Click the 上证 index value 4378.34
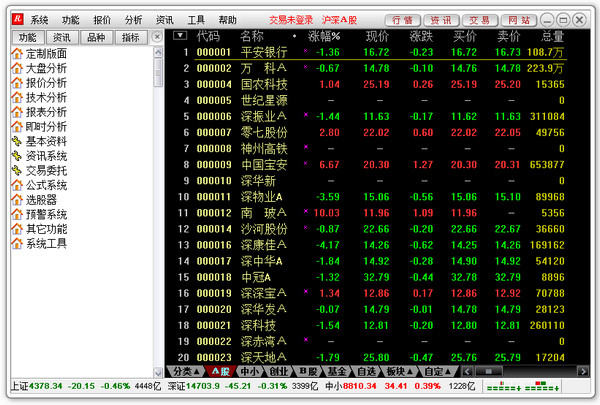Image resolution: width=600 pixels, height=405 pixels. pos(46,386)
